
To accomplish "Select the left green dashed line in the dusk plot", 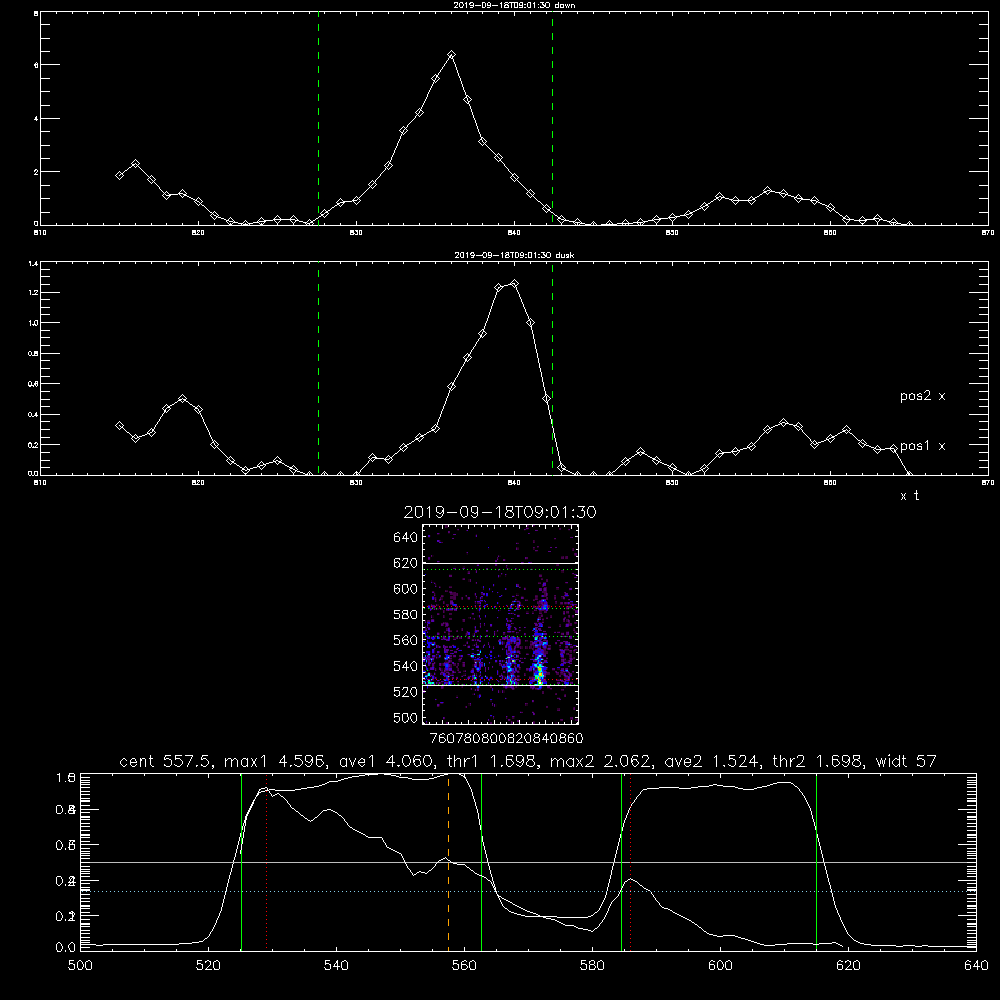I will point(318,369).
